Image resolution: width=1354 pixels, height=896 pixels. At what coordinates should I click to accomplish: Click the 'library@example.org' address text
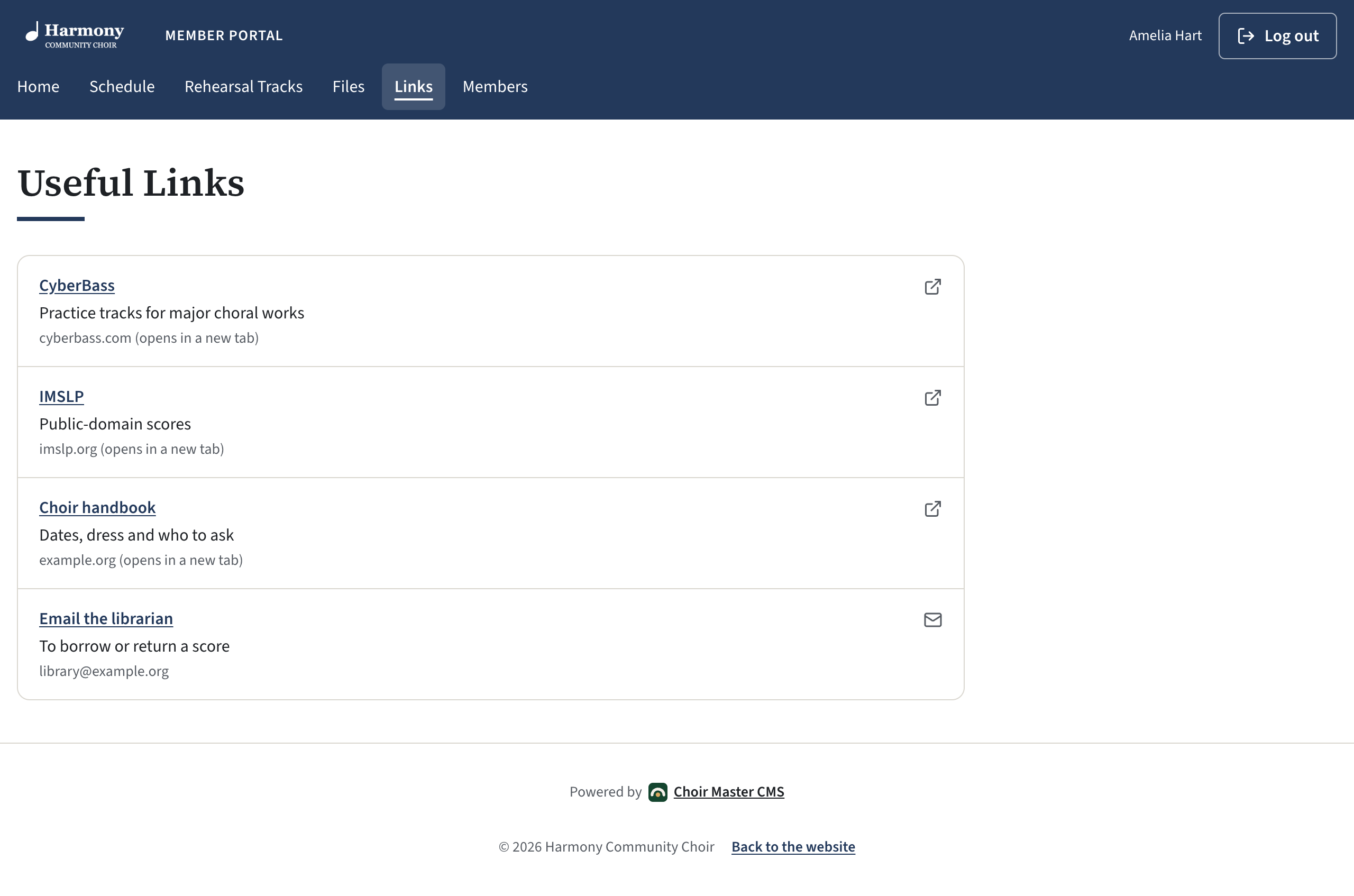[x=104, y=671]
